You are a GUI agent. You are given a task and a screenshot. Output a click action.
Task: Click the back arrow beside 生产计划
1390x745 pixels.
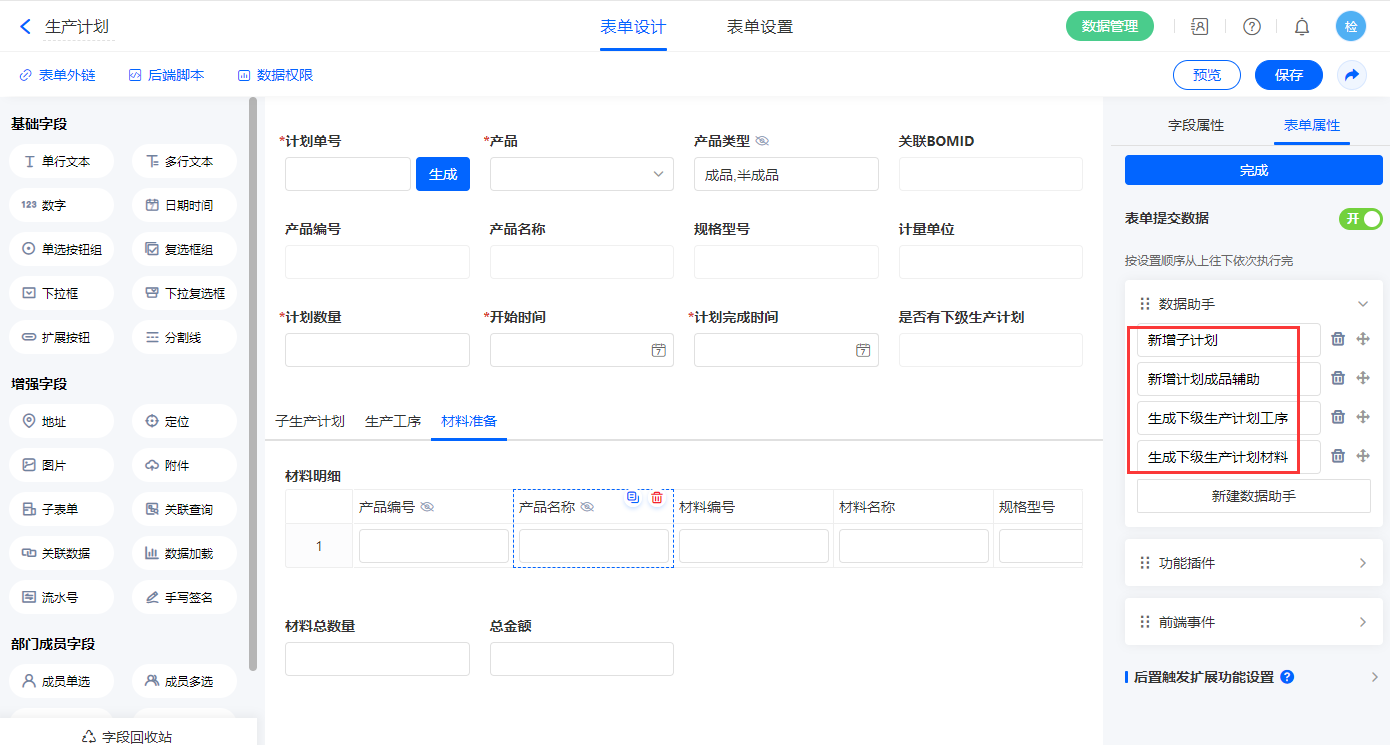[x=26, y=27]
